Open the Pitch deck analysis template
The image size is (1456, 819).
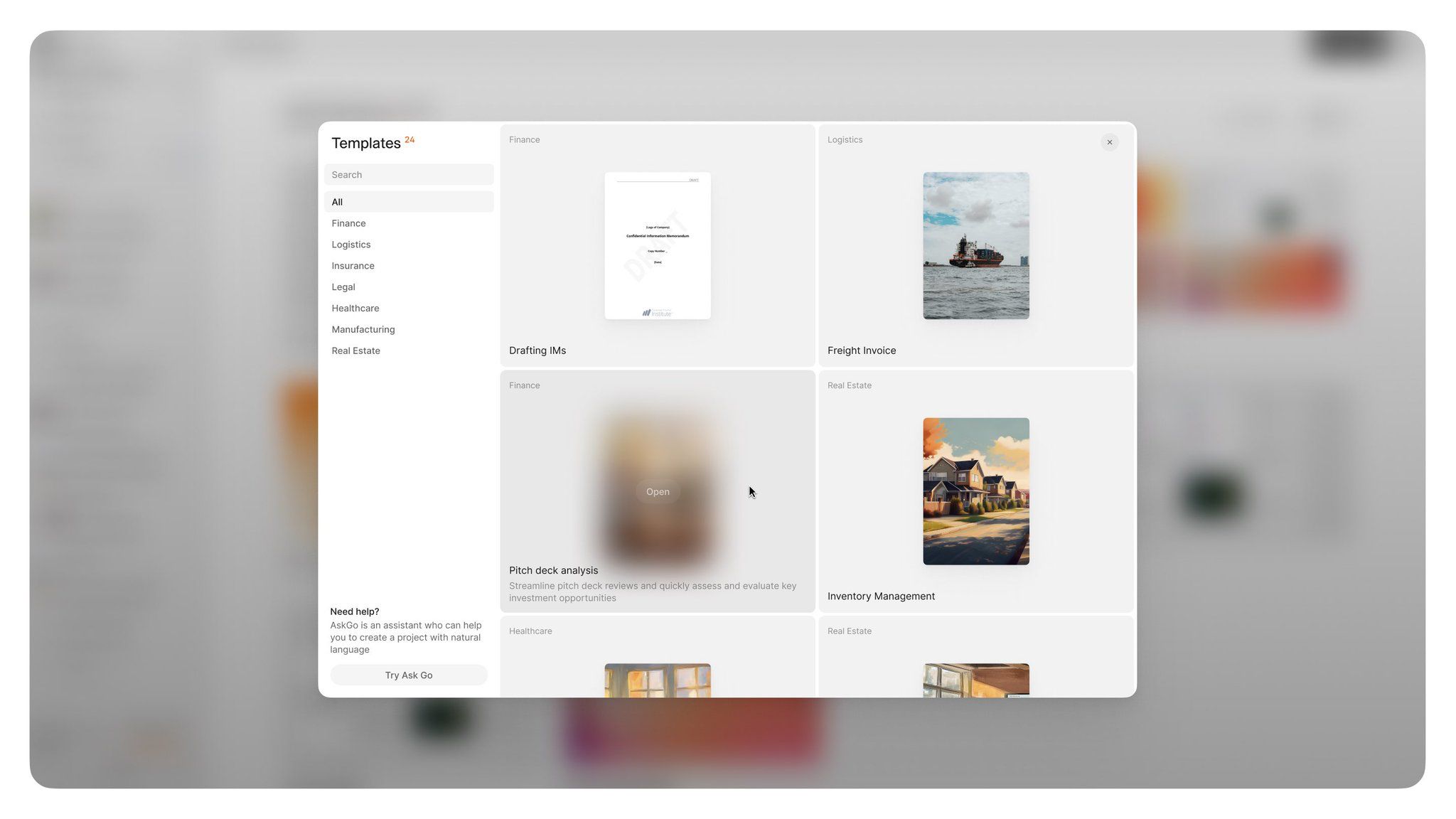click(657, 492)
